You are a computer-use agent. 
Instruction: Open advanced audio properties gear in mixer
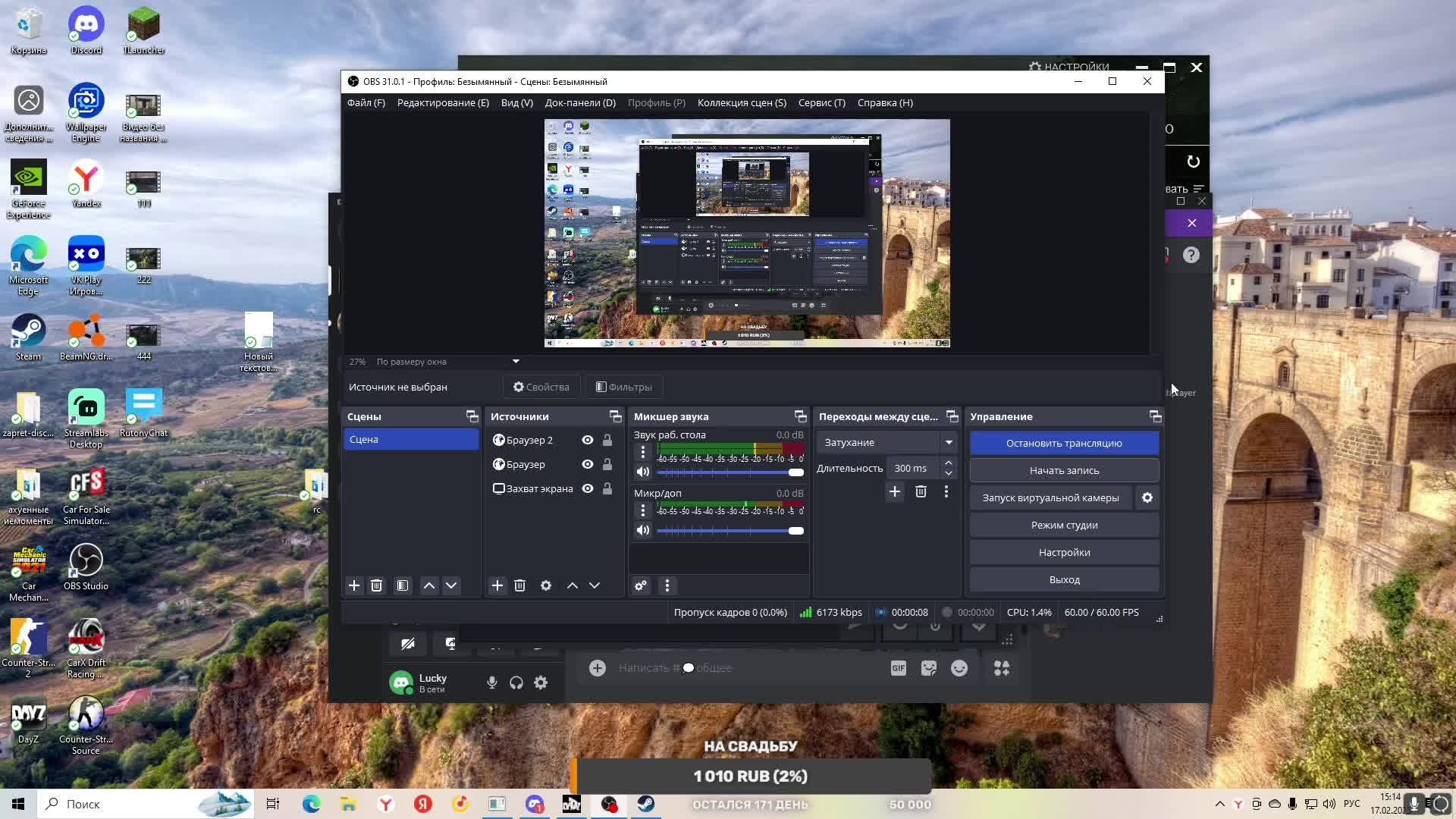641,585
